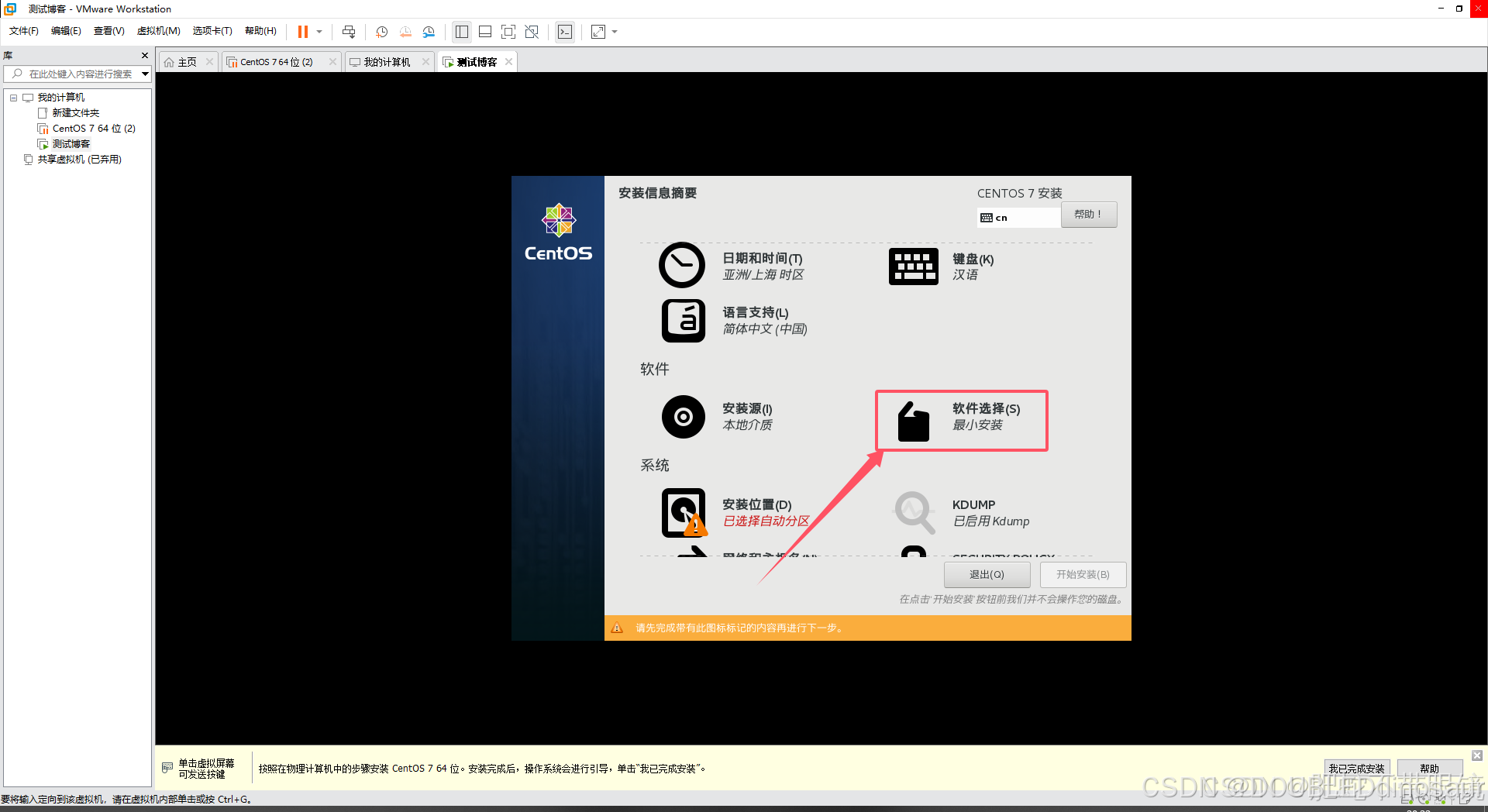Pause the virtual machine with the orange pause icon

coord(303,32)
